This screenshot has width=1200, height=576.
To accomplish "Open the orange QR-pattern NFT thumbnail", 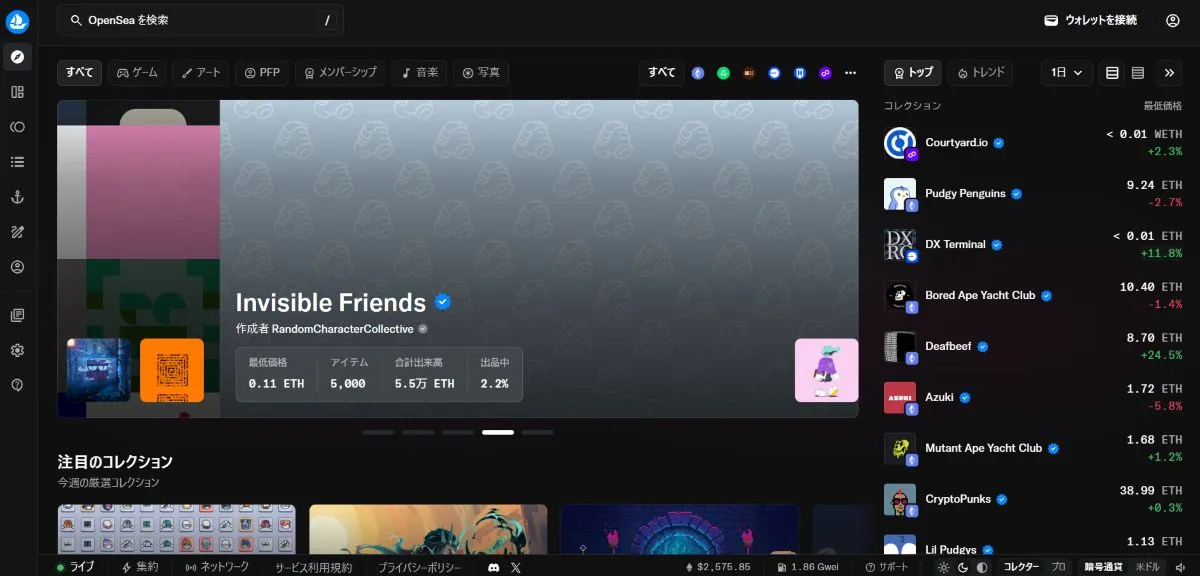I will pos(172,370).
